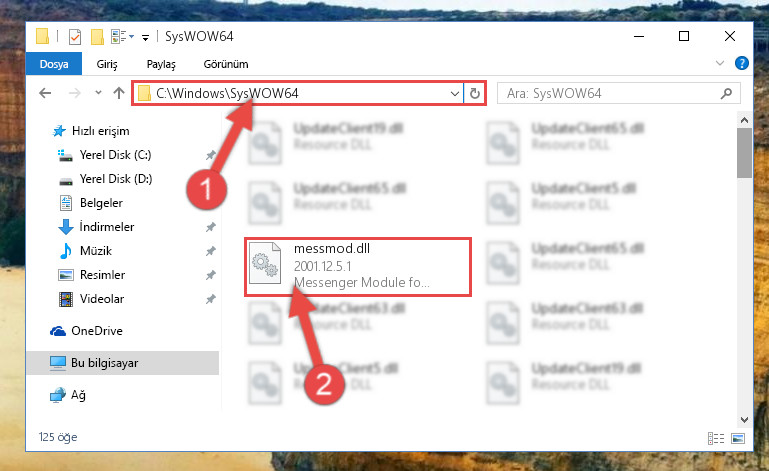Refresh the SysWOW64 folder view
The image size is (769, 471).
(x=474, y=93)
